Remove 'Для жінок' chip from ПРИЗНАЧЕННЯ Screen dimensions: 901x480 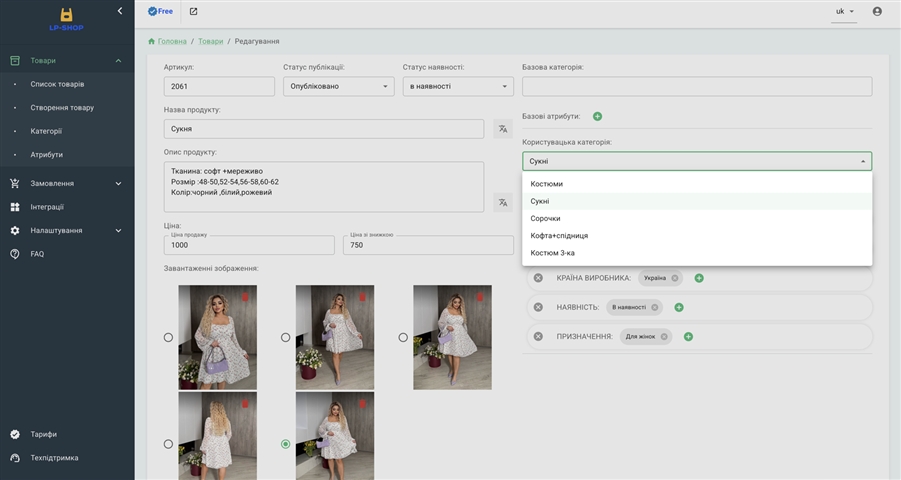[663, 336]
